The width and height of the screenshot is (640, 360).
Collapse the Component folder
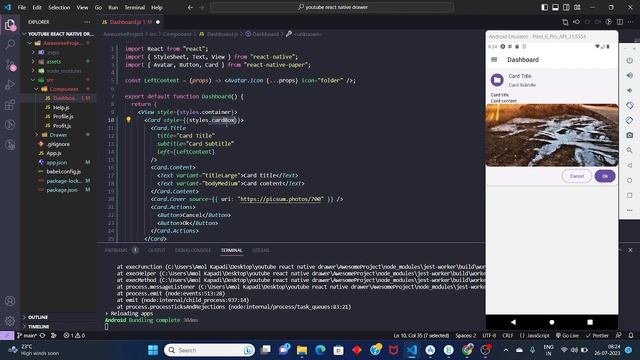(57, 89)
